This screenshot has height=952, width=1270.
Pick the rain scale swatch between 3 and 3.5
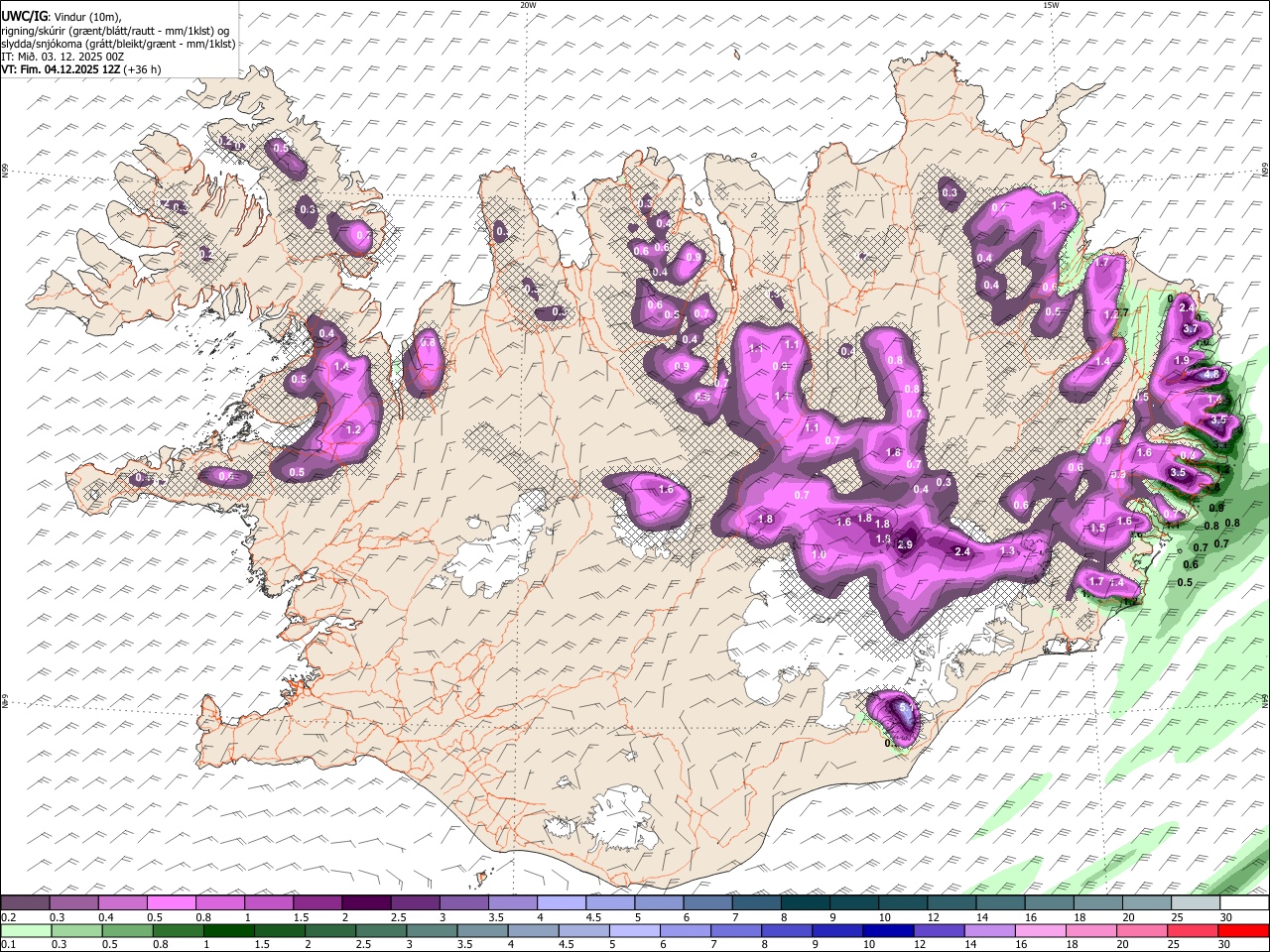click(433, 930)
